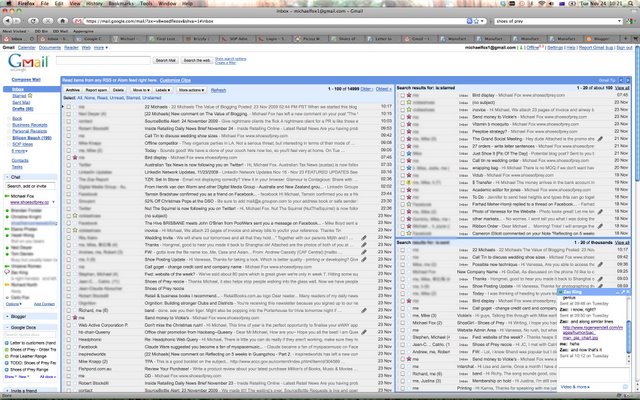640x400 pixels.
Task: Click the Archive button
Action: click(73, 90)
